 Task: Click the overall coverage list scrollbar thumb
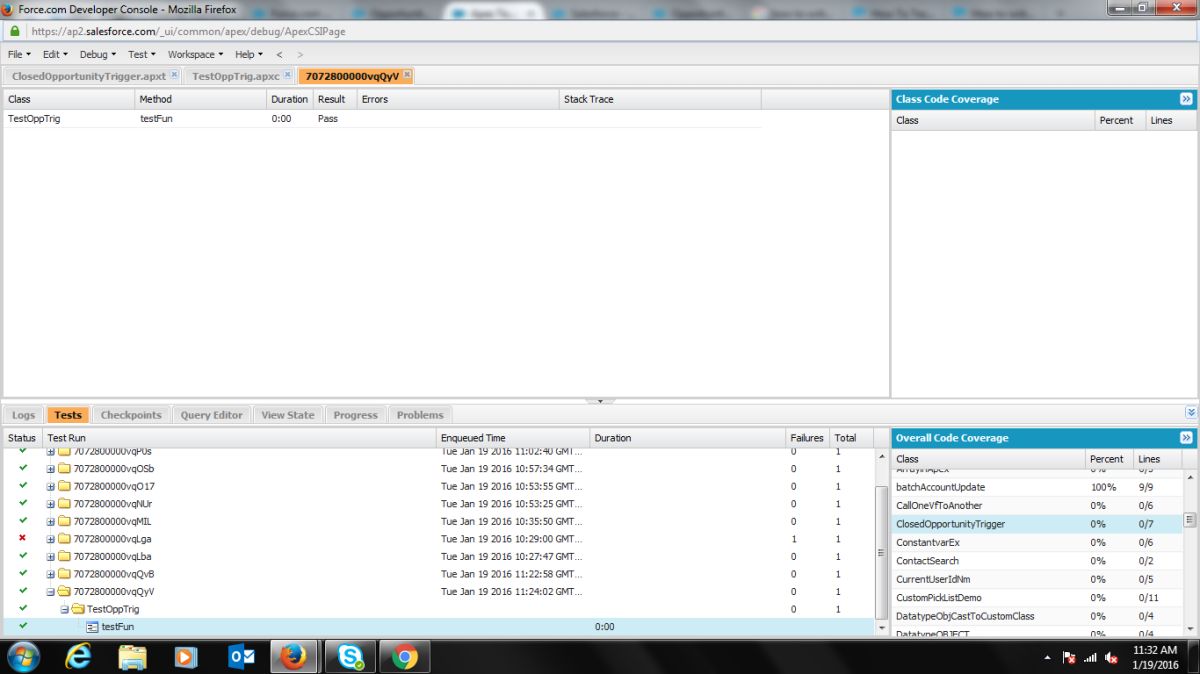[x=1190, y=520]
